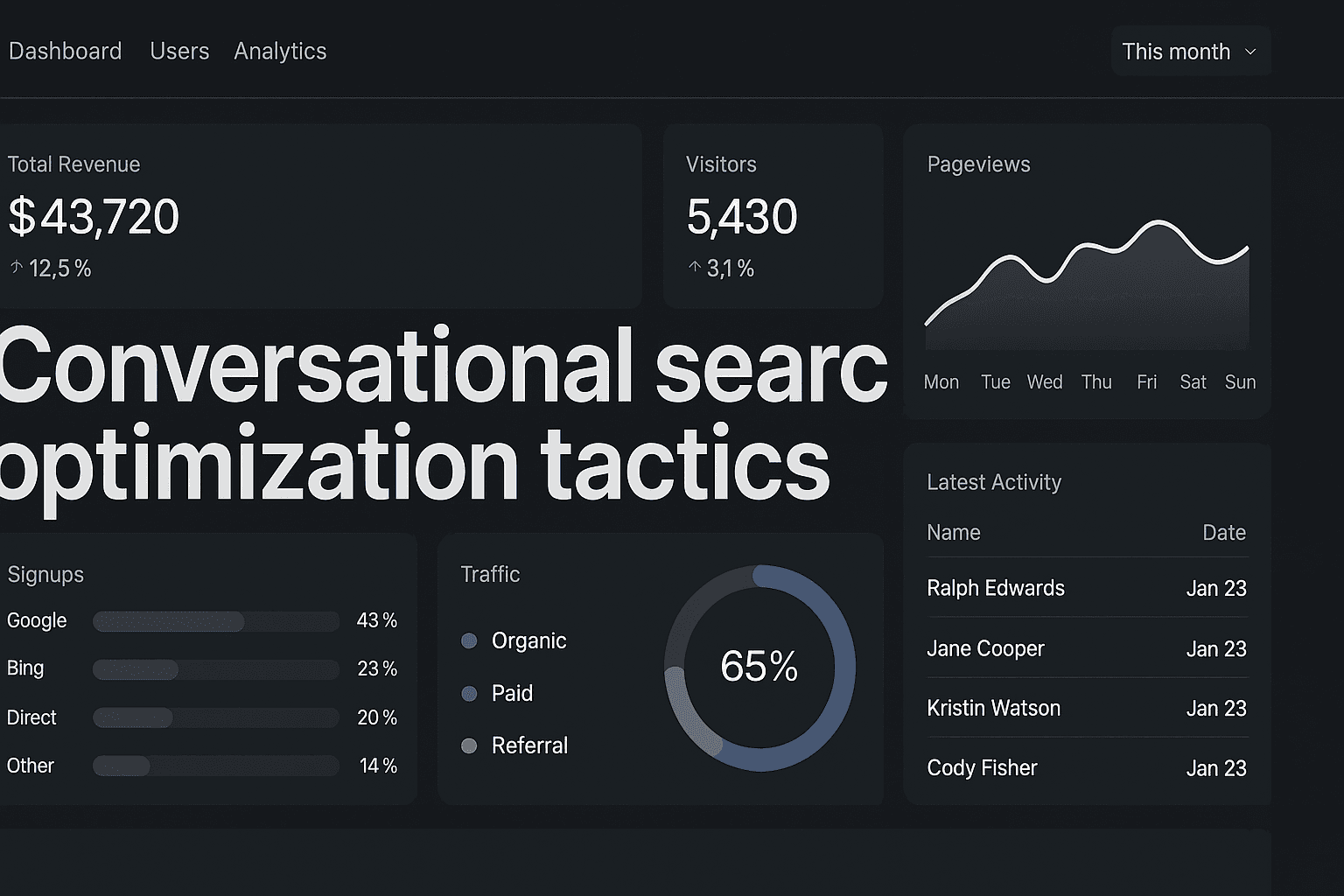This screenshot has width=1344, height=896.
Task: Click the Paid legend indicator
Action: [469, 693]
